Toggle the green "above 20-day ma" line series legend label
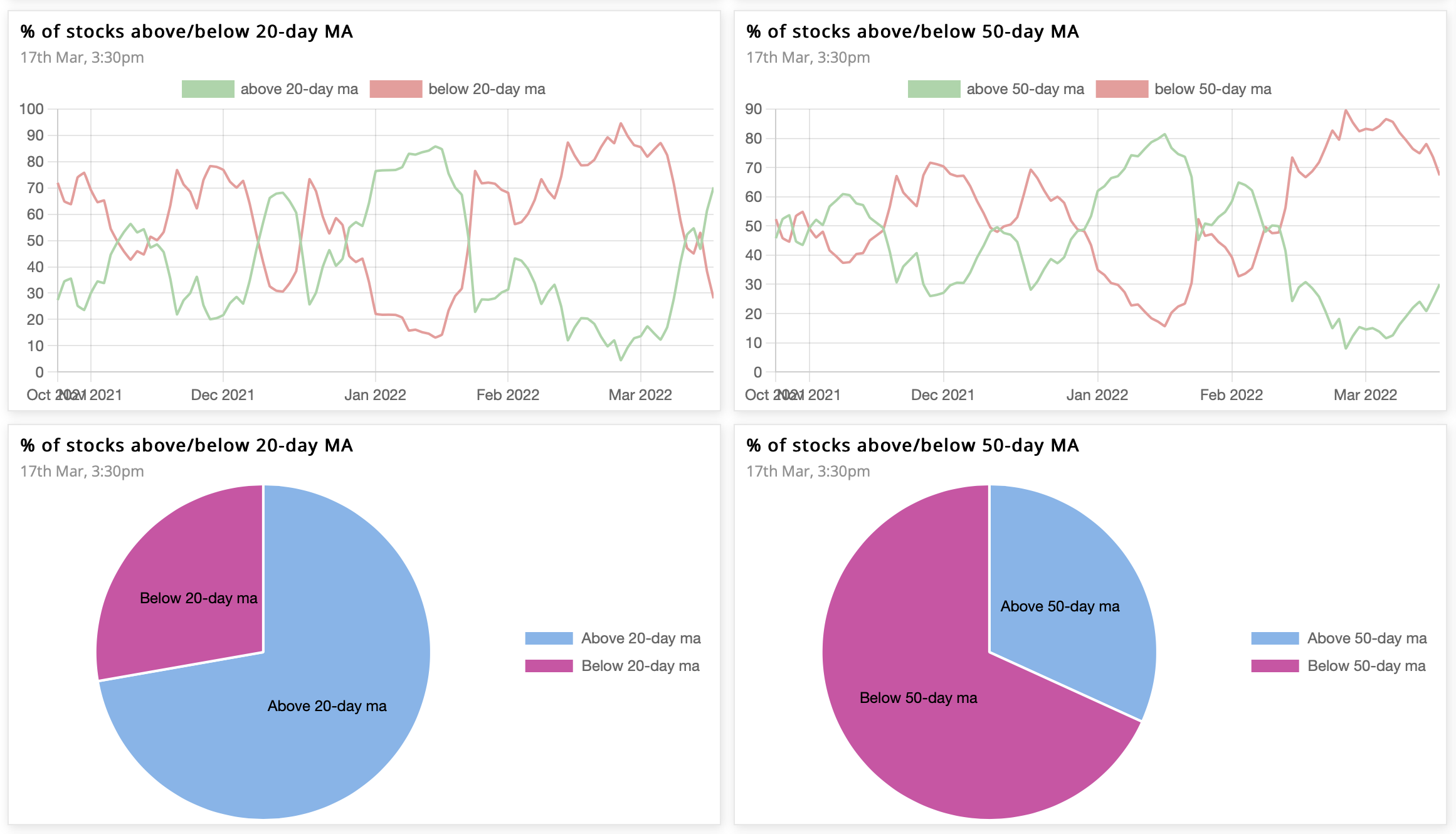This screenshot has width=1456, height=834. coord(299,89)
